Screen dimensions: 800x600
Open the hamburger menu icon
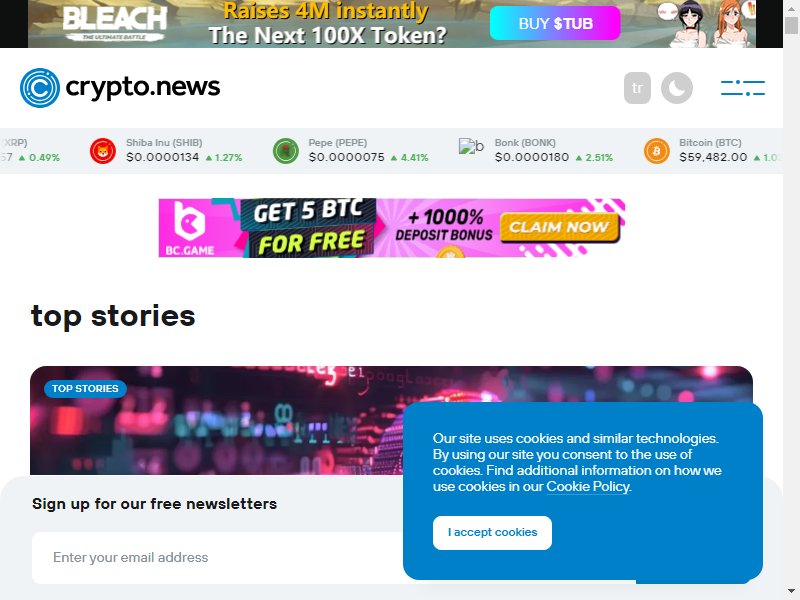742,88
